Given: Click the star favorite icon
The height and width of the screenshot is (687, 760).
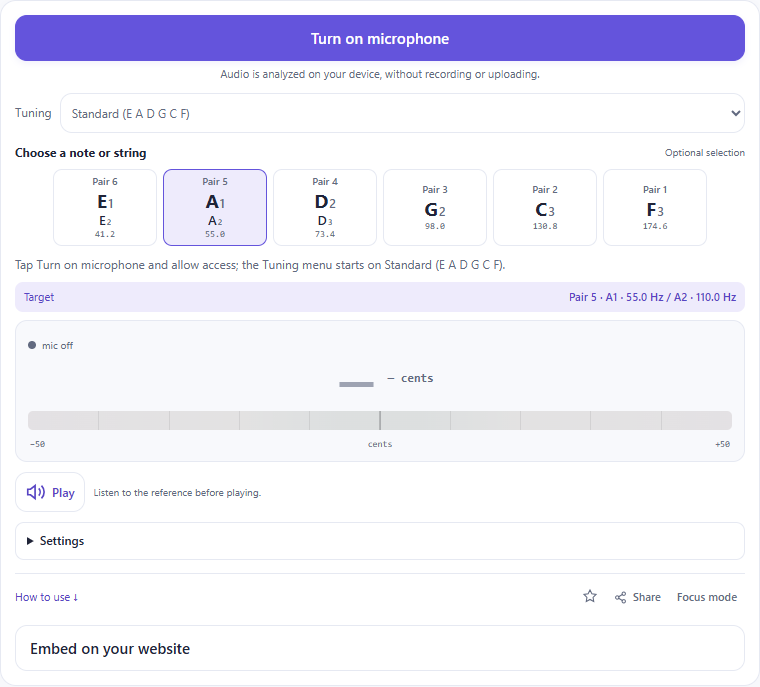Looking at the screenshot, I should coord(590,597).
